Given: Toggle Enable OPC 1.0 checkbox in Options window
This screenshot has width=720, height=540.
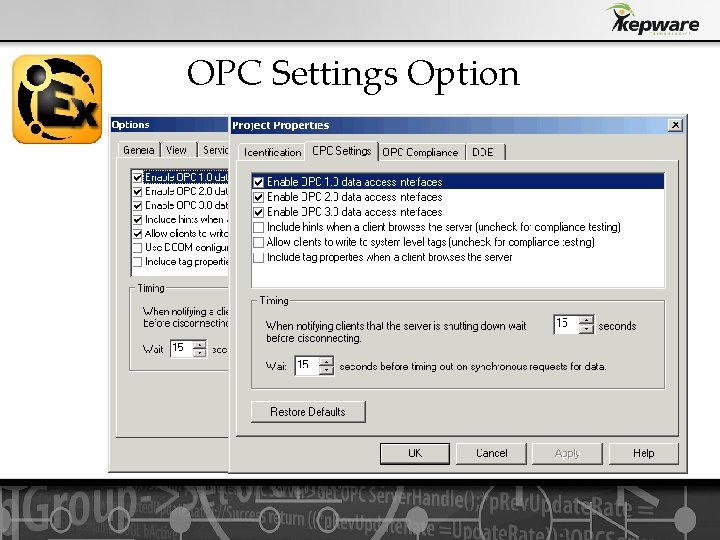Looking at the screenshot, I should coord(137,177).
